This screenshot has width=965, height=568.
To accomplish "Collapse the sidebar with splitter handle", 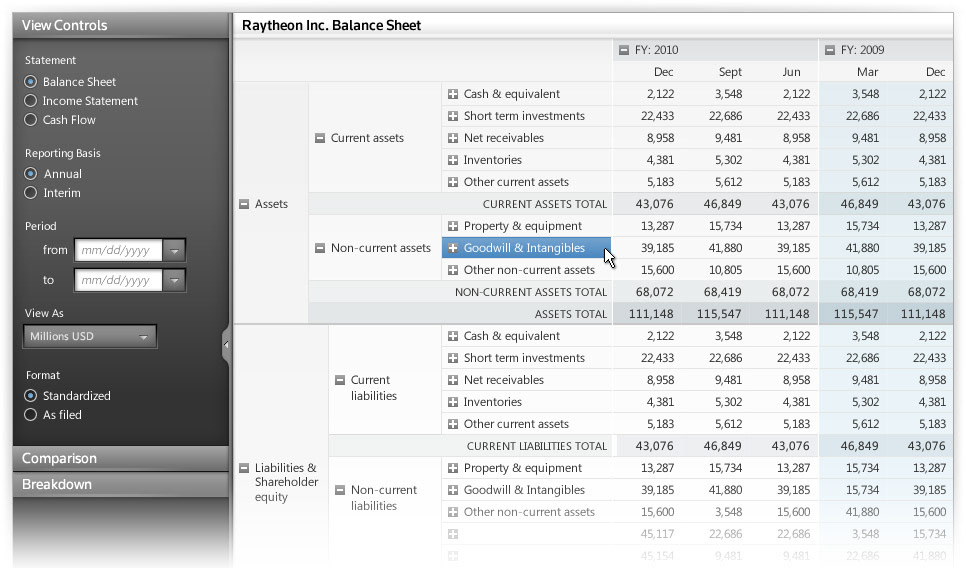I will pos(226,345).
